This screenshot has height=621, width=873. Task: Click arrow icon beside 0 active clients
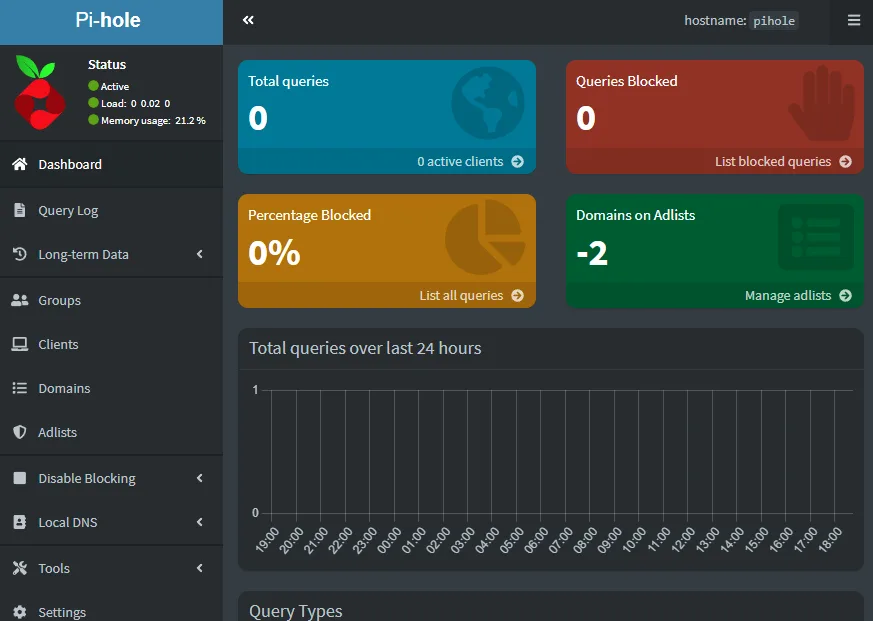point(517,162)
